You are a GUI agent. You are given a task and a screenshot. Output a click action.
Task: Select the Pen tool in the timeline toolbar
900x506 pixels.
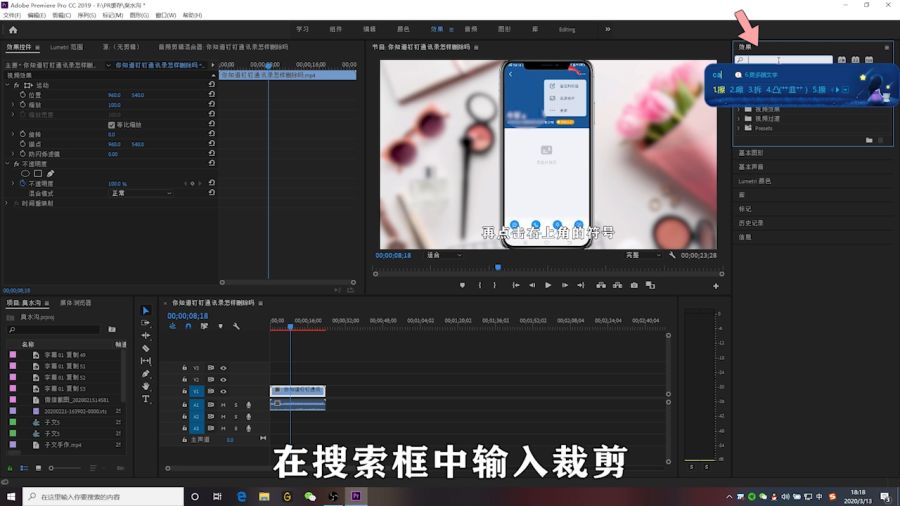coord(146,374)
